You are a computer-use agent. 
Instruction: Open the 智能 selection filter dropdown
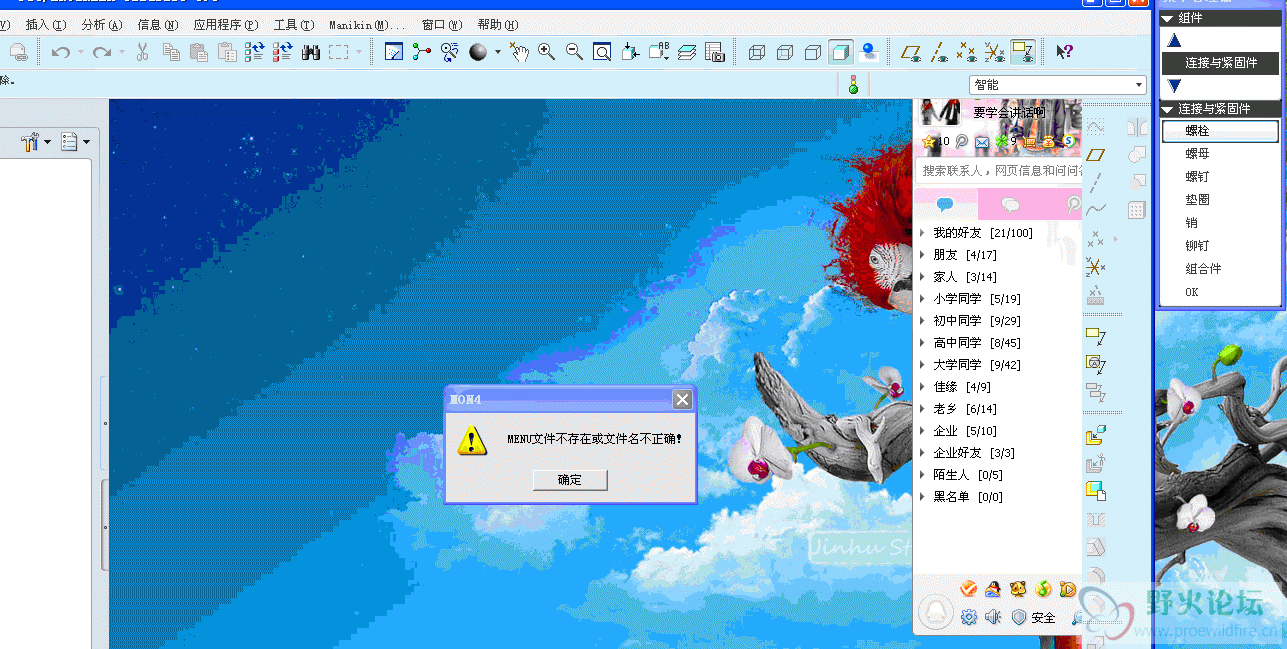click(x=1057, y=85)
